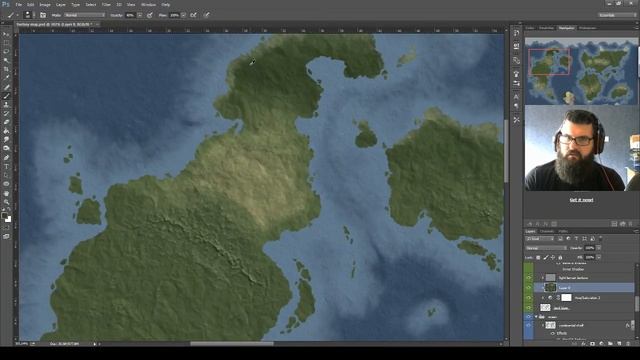Open the Brush Preset picker
Viewport: 640px width, 360px height.
[28, 15]
